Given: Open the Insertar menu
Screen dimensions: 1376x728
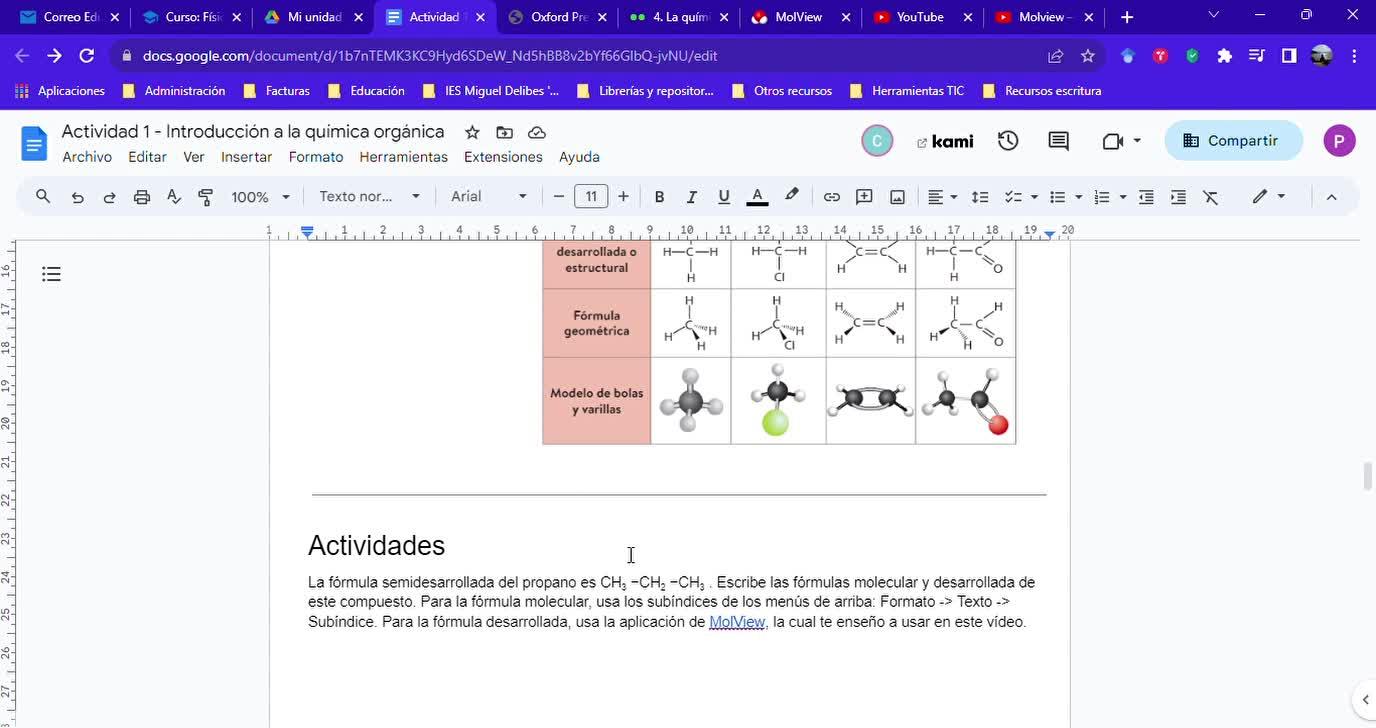Looking at the screenshot, I should pyautogui.click(x=246, y=157).
